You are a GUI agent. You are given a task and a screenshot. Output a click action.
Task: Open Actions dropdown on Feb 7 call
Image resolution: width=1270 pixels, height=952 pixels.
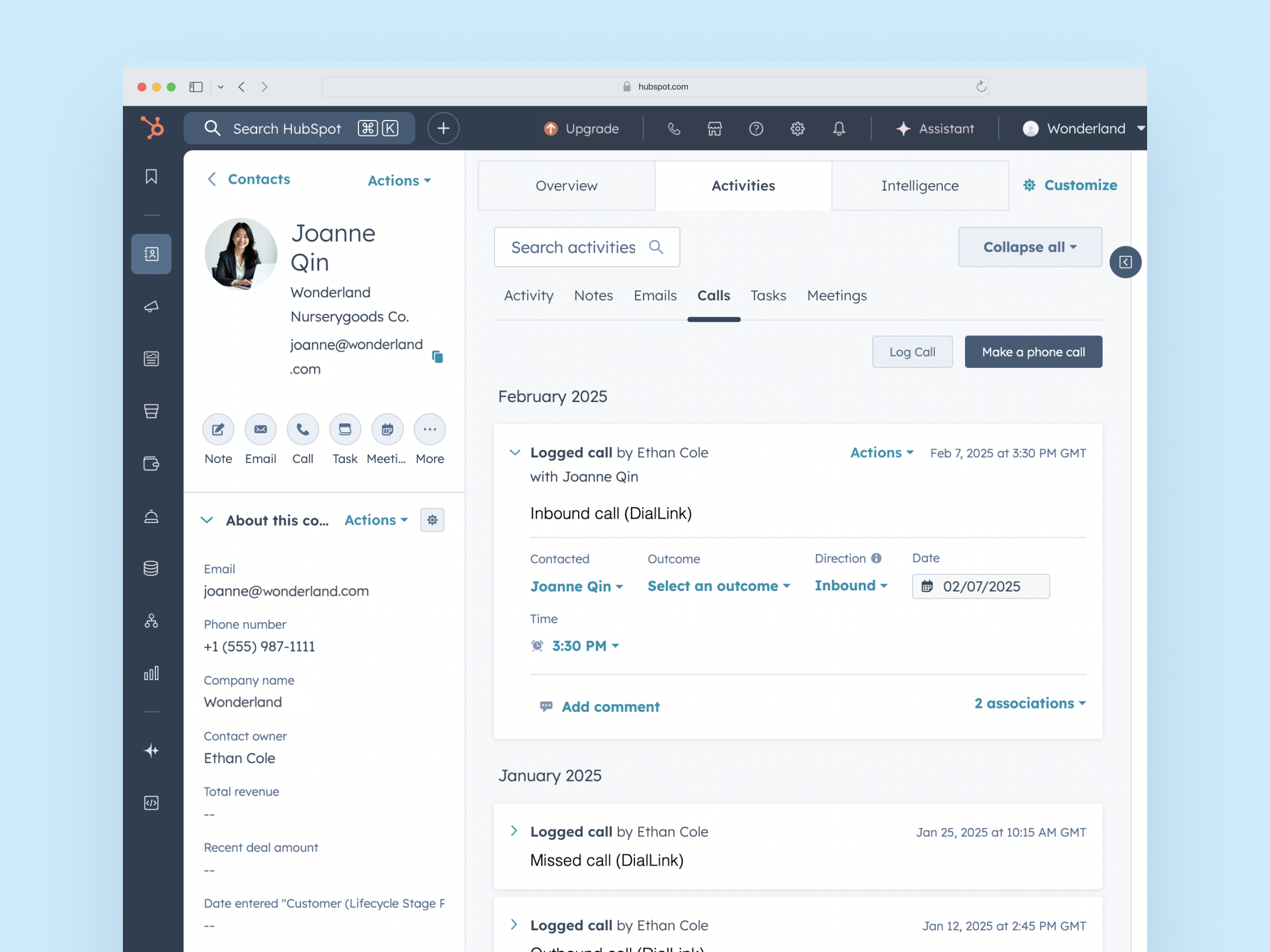pyautogui.click(x=881, y=453)
